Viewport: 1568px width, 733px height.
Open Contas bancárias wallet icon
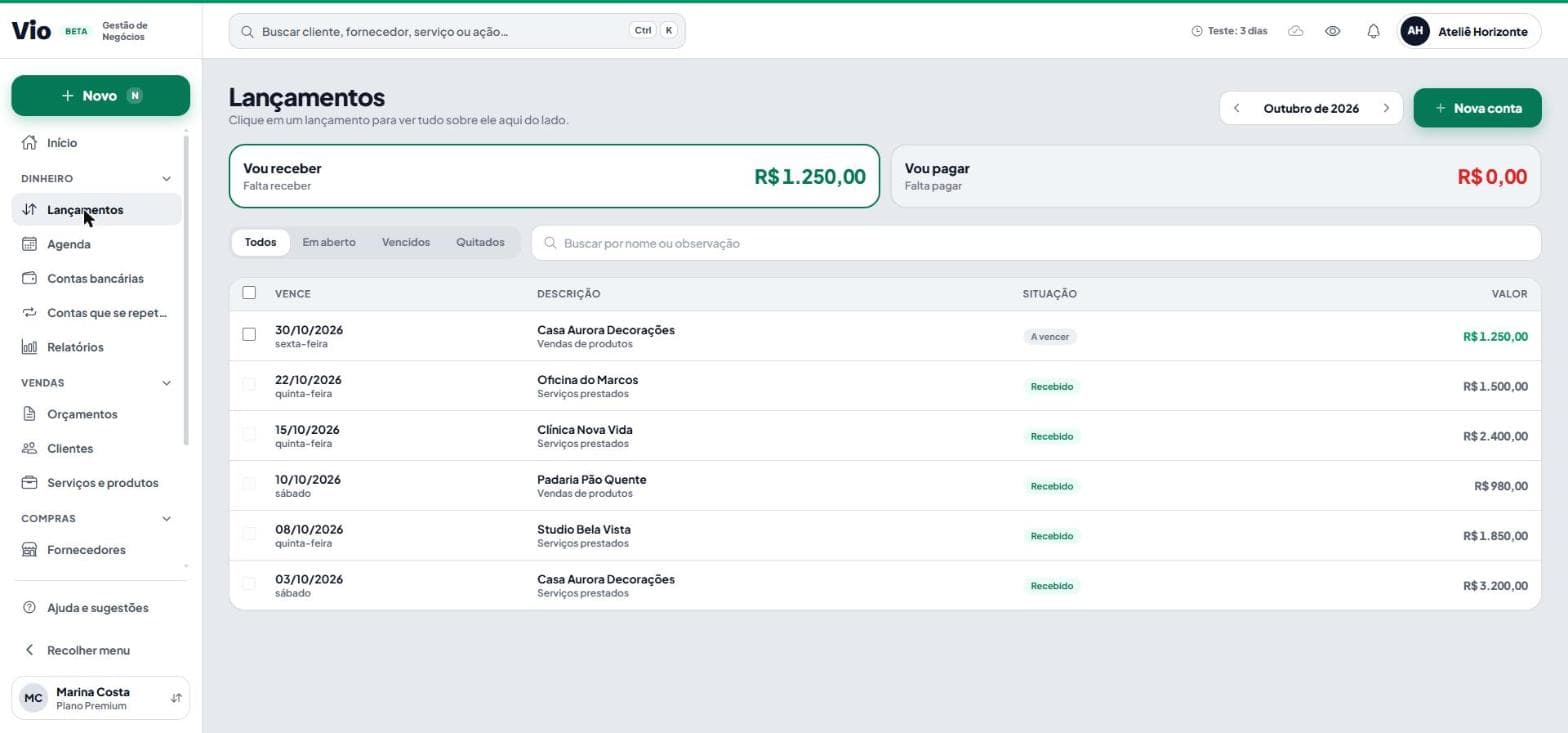(29, 278)
